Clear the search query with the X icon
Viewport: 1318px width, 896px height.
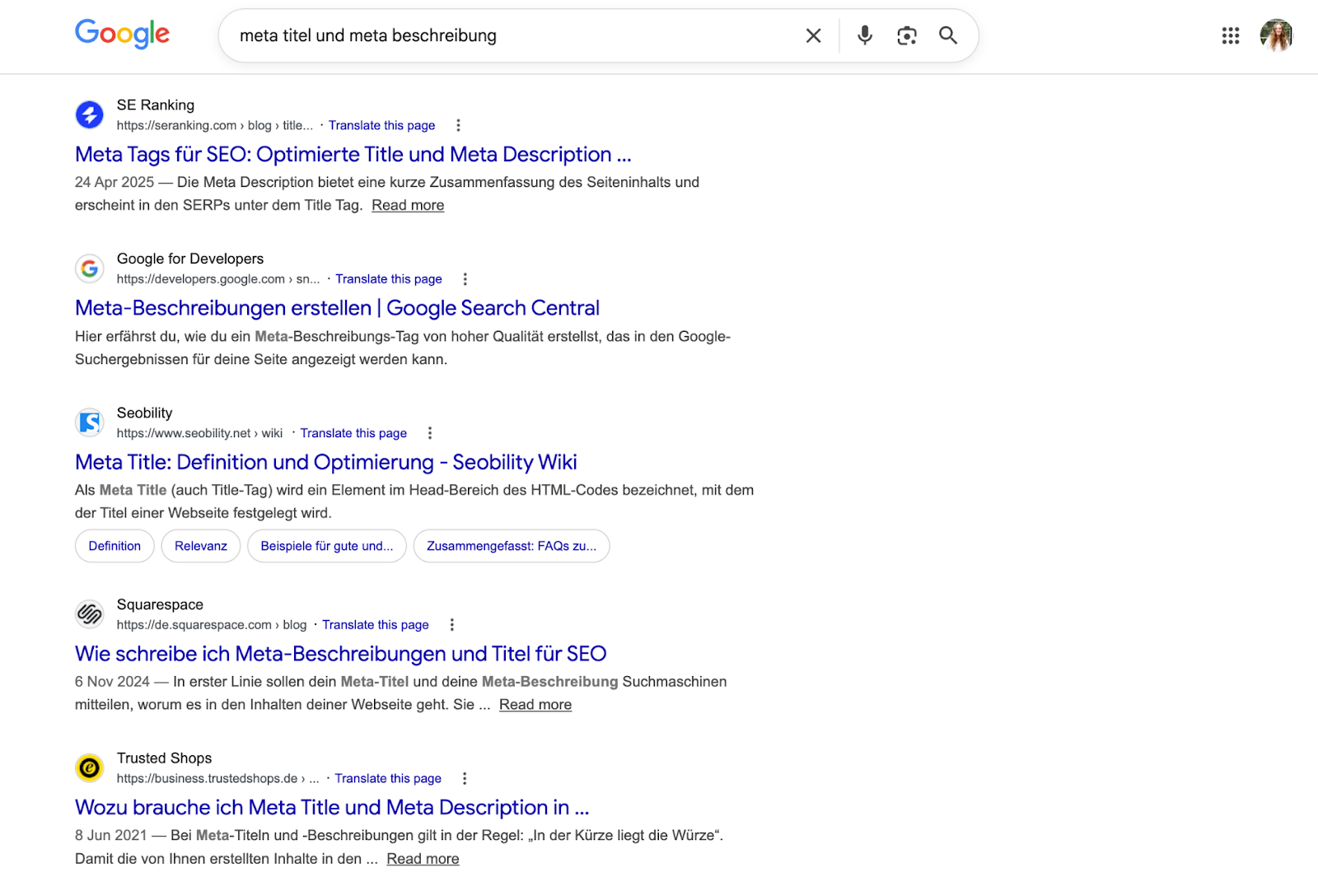[813, 35]
